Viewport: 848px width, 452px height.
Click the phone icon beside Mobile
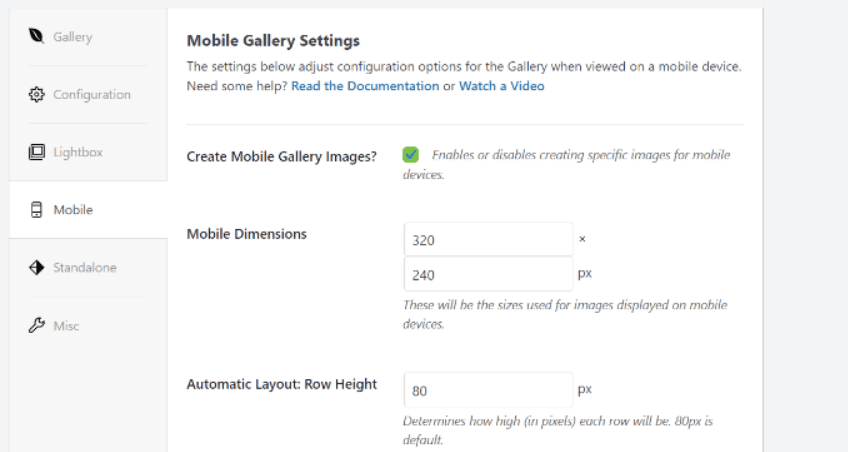point(36,210)
